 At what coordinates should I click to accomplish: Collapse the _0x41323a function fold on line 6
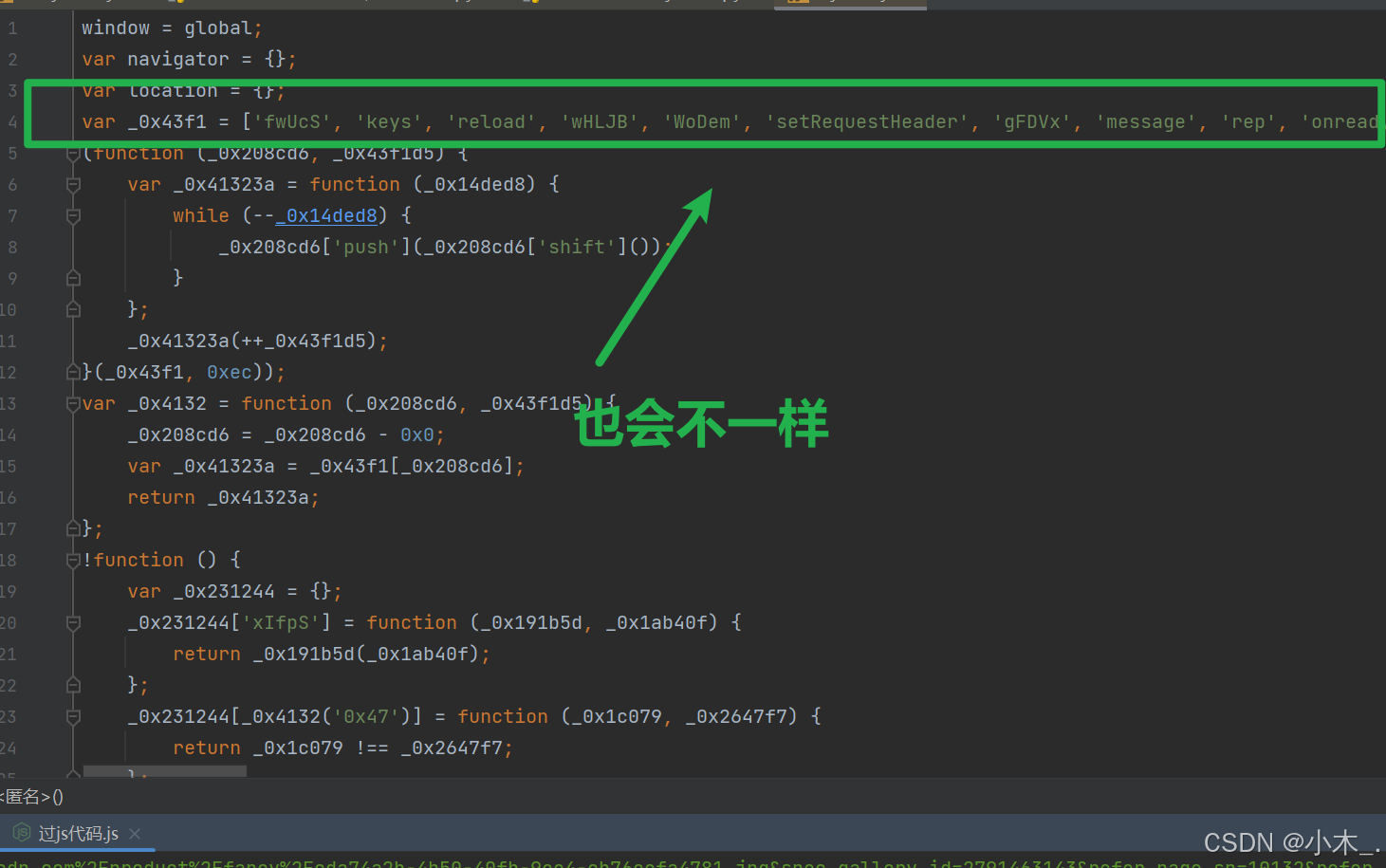click(73, 185)
